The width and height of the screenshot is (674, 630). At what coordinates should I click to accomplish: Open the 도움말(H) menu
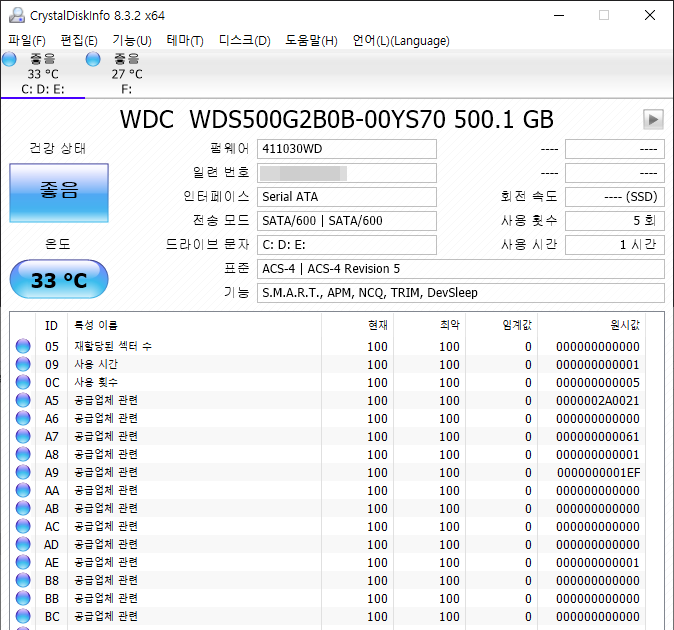(x=311, y=41)
